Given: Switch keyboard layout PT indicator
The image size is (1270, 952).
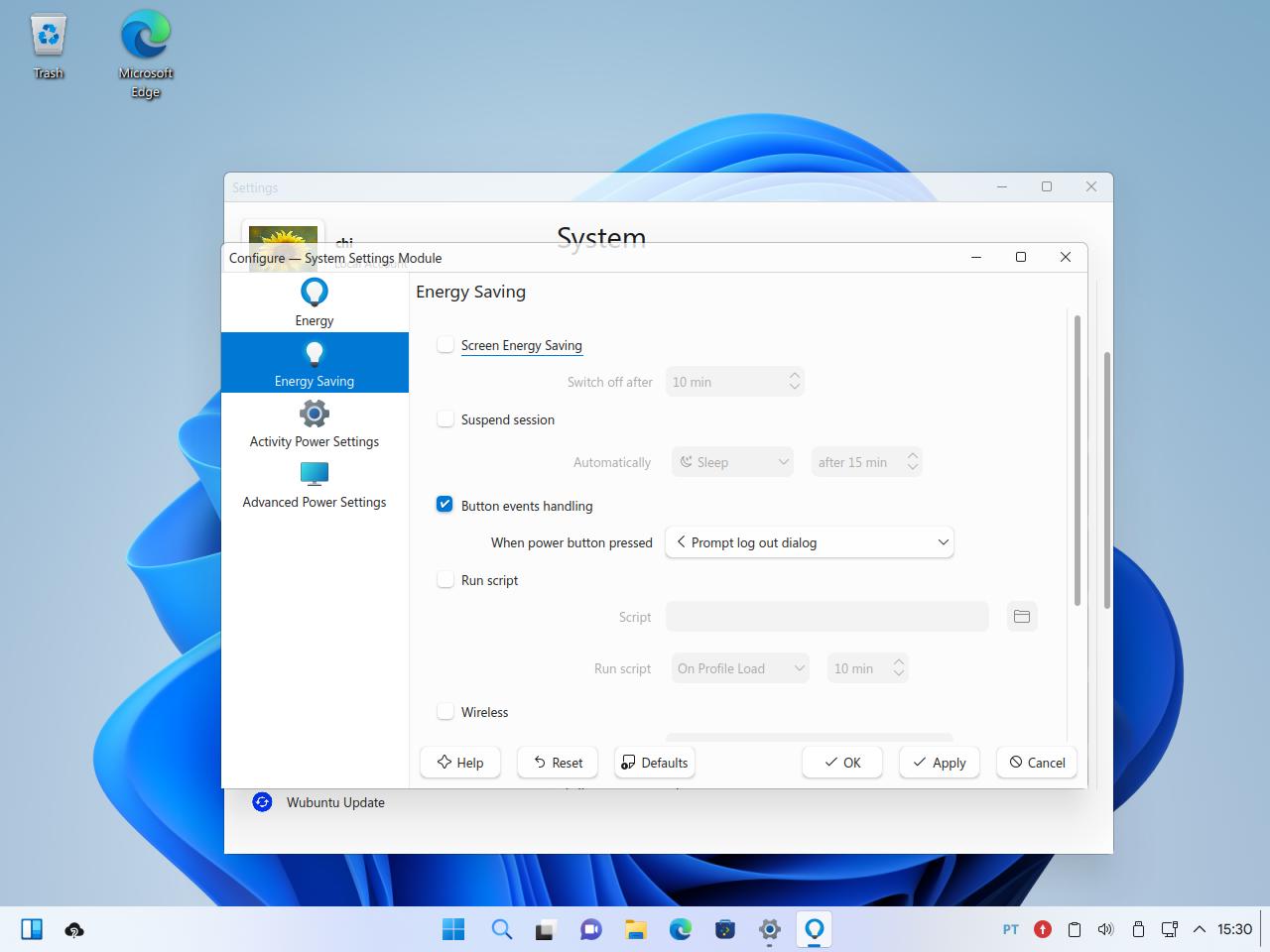Looking at the screenshot, I should coord(1011,929).
